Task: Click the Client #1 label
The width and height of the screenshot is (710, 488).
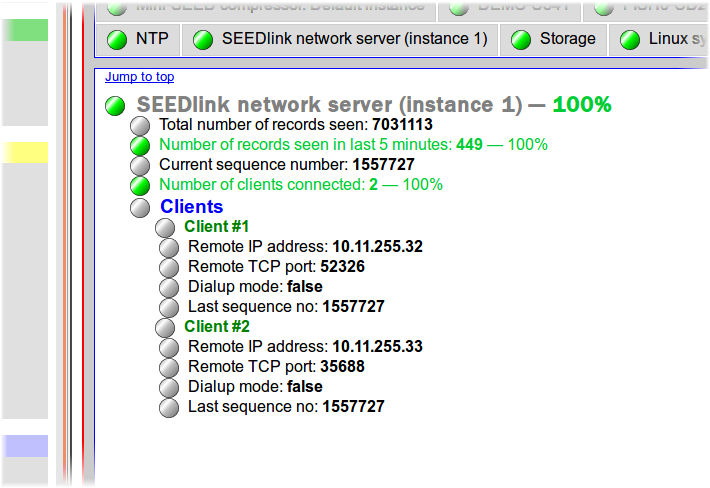Action: pyautogui.click(x=216, y=226)
